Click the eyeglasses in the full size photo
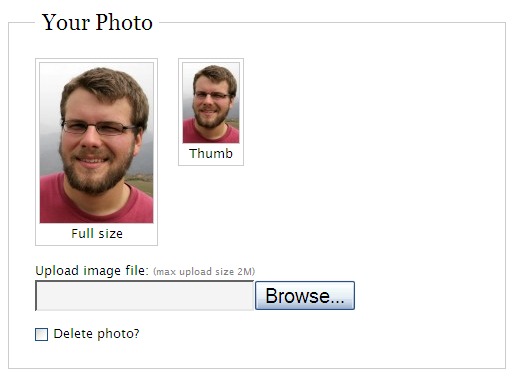This screenshot has height=384, width=513. [99, 128]
